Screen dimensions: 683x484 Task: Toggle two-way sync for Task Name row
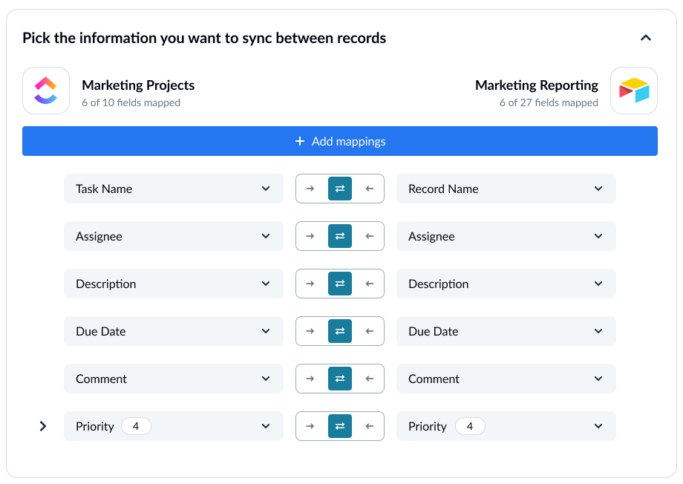coord(340,189)
